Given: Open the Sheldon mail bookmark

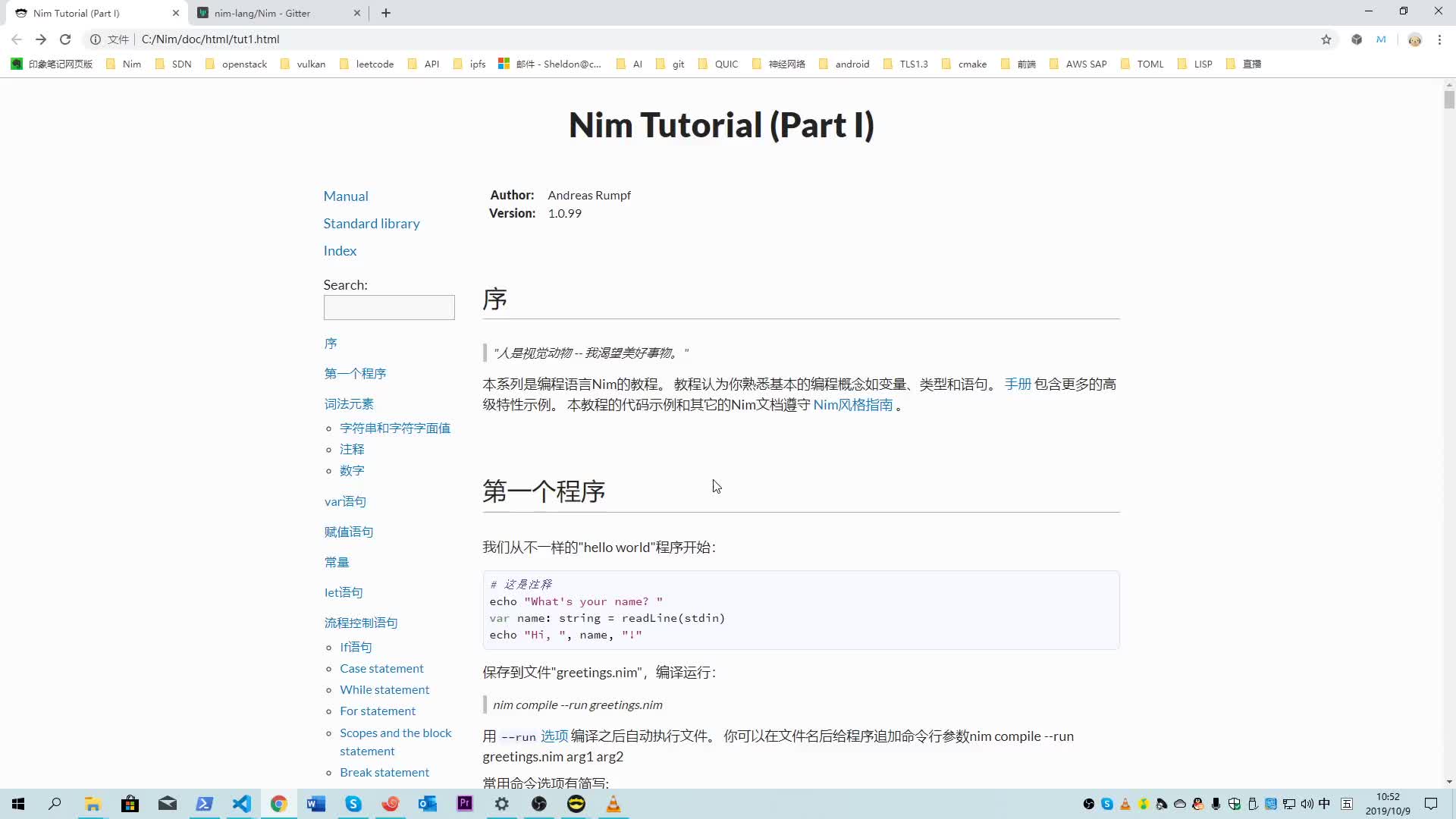Looking at the screenshot, I should pyautogui.click(x=550, y=64).
